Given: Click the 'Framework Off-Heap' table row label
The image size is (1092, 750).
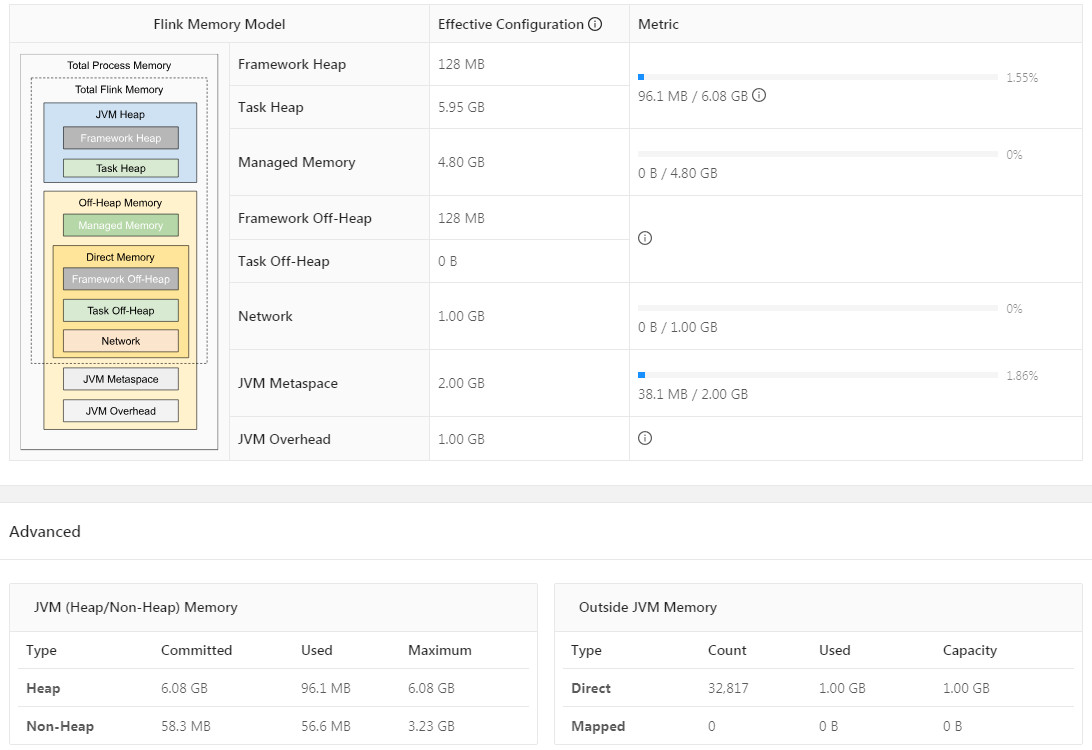Looking at the screenshot, I should click(x=305, y=218).
